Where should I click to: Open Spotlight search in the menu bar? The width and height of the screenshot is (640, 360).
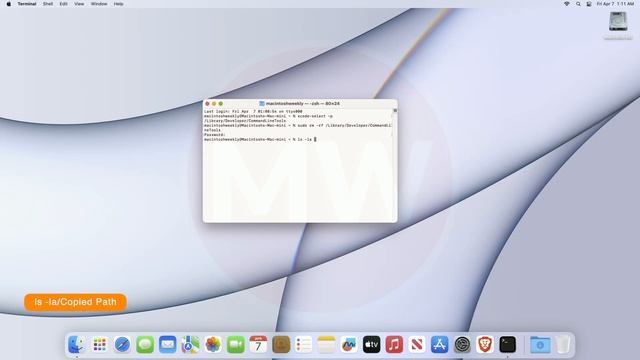578,4
